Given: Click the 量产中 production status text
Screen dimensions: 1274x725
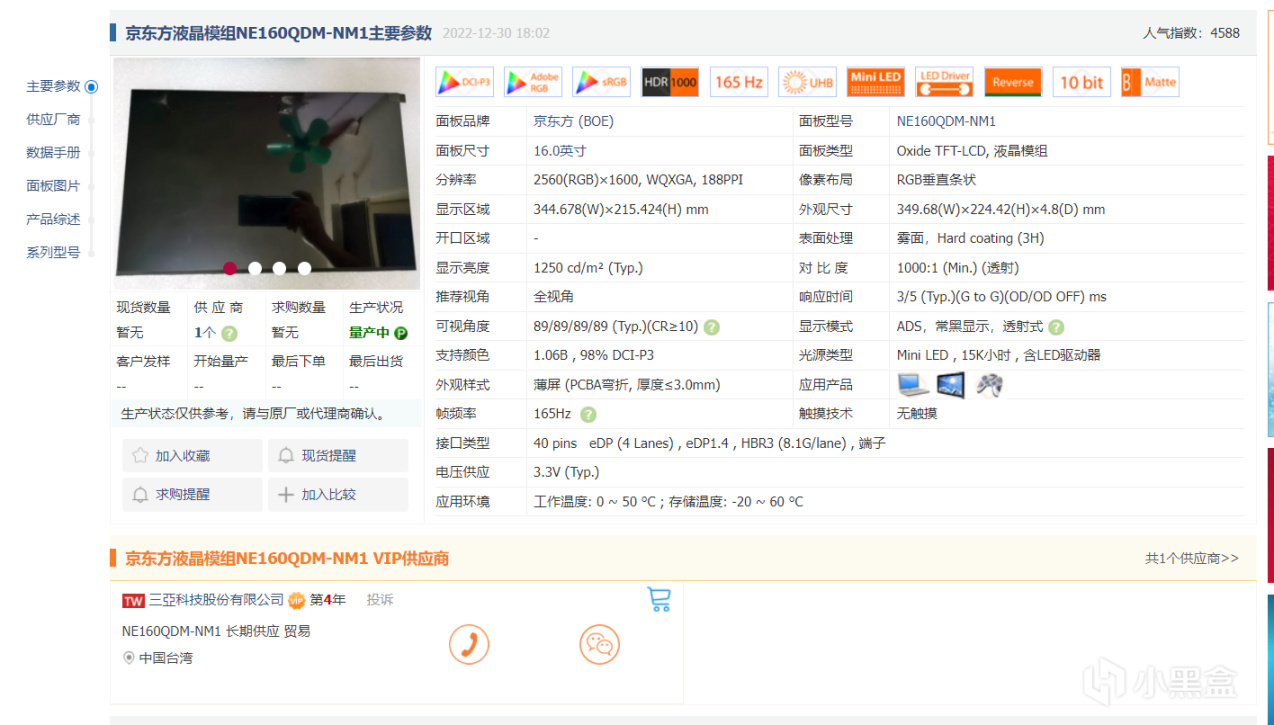Looking at the screenshot, I should [369, 333].
